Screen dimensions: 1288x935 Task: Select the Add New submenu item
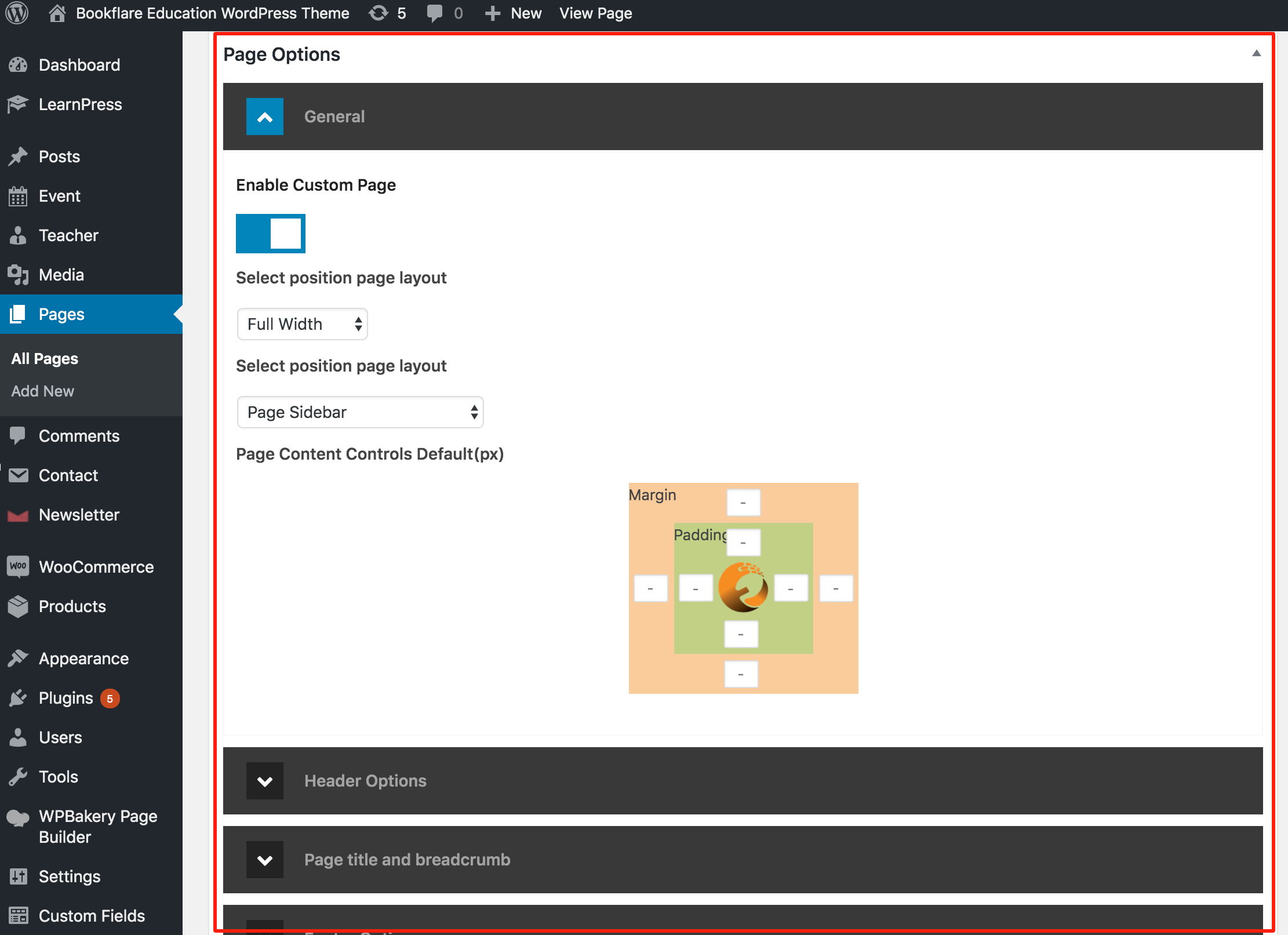pos(42,391)
